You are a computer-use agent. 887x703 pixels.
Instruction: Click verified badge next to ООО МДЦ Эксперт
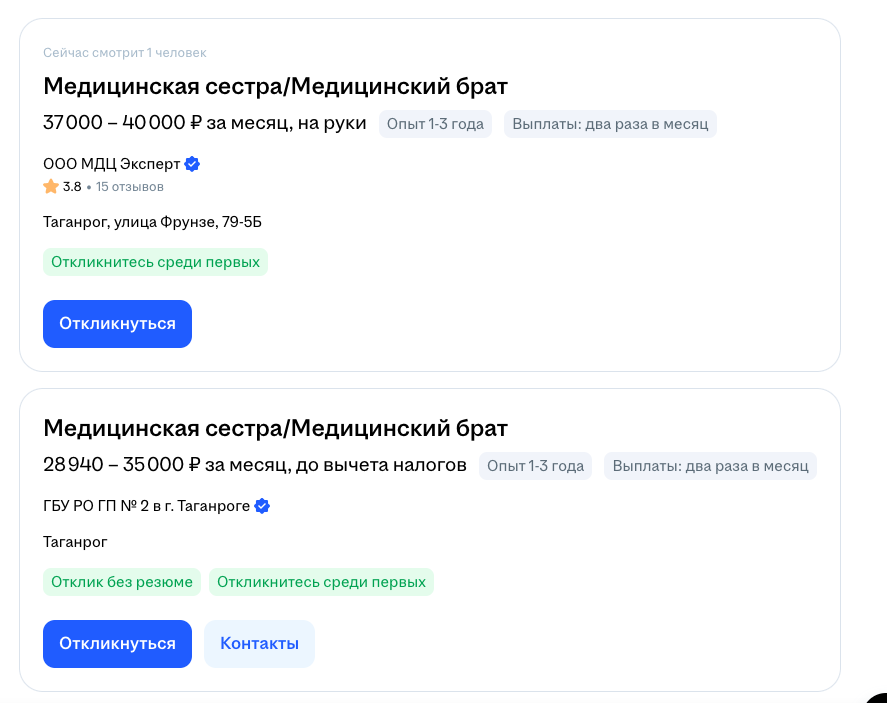[x=193, y=164]
